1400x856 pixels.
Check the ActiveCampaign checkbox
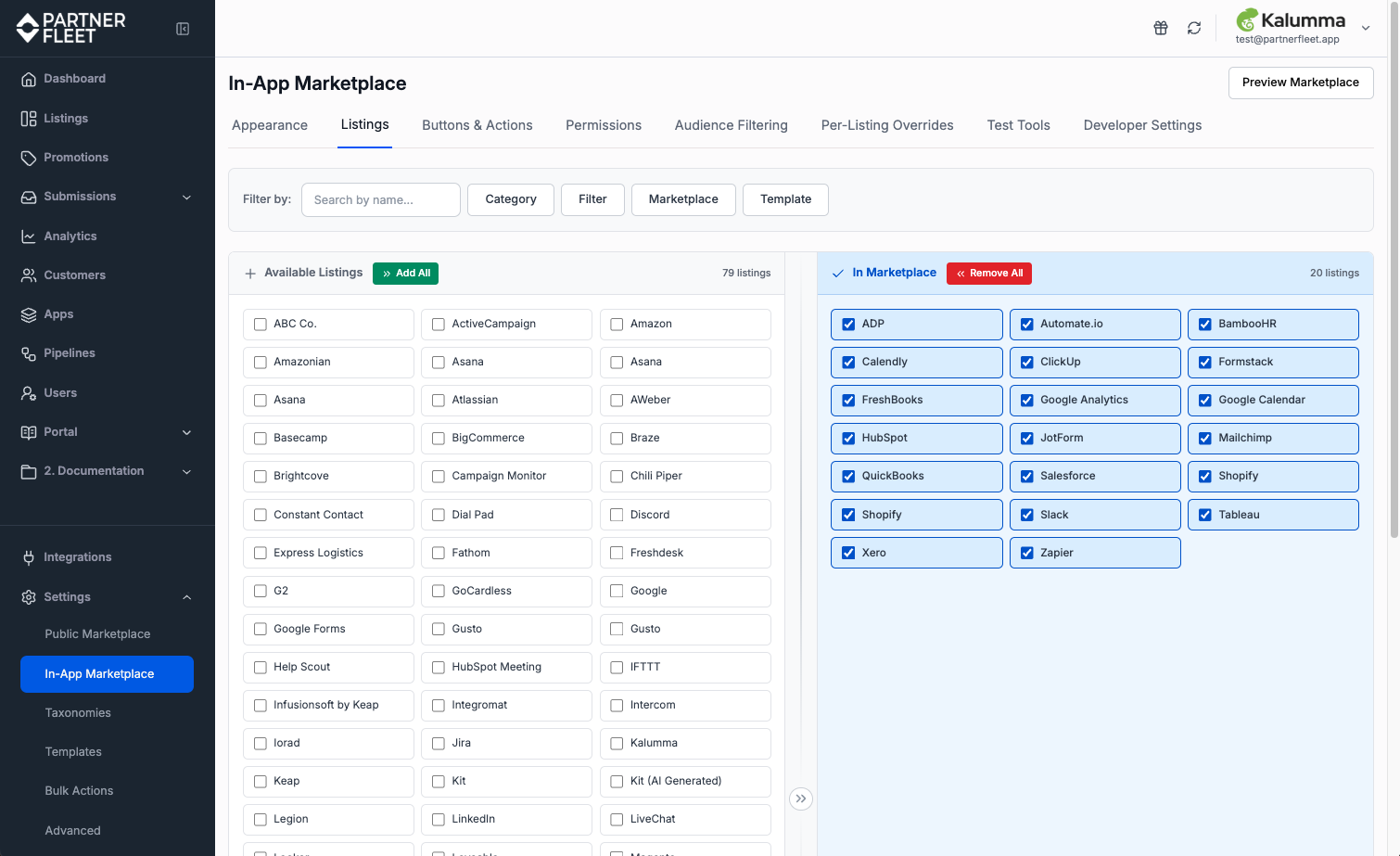pyautogui.click(x=439, y=325)
